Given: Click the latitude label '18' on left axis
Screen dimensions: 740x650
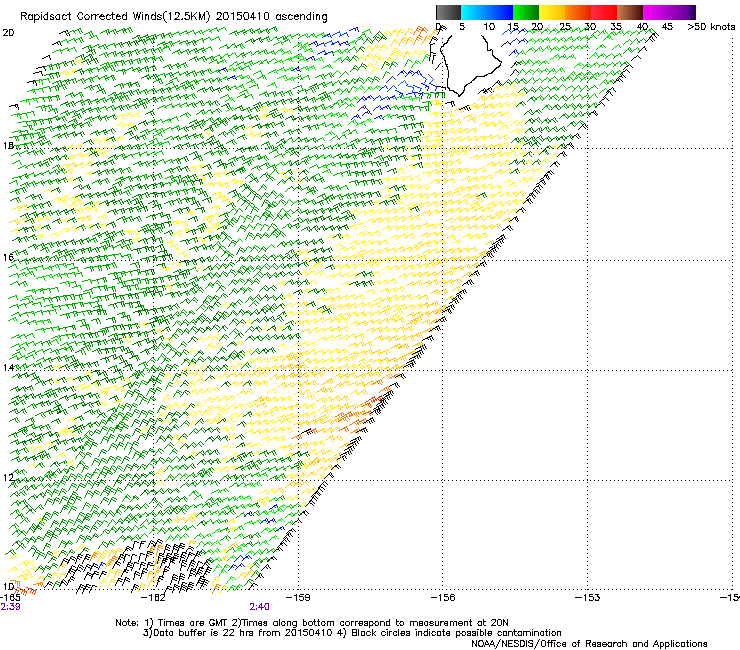Looking at the screenshot, I should pos(8,145).
